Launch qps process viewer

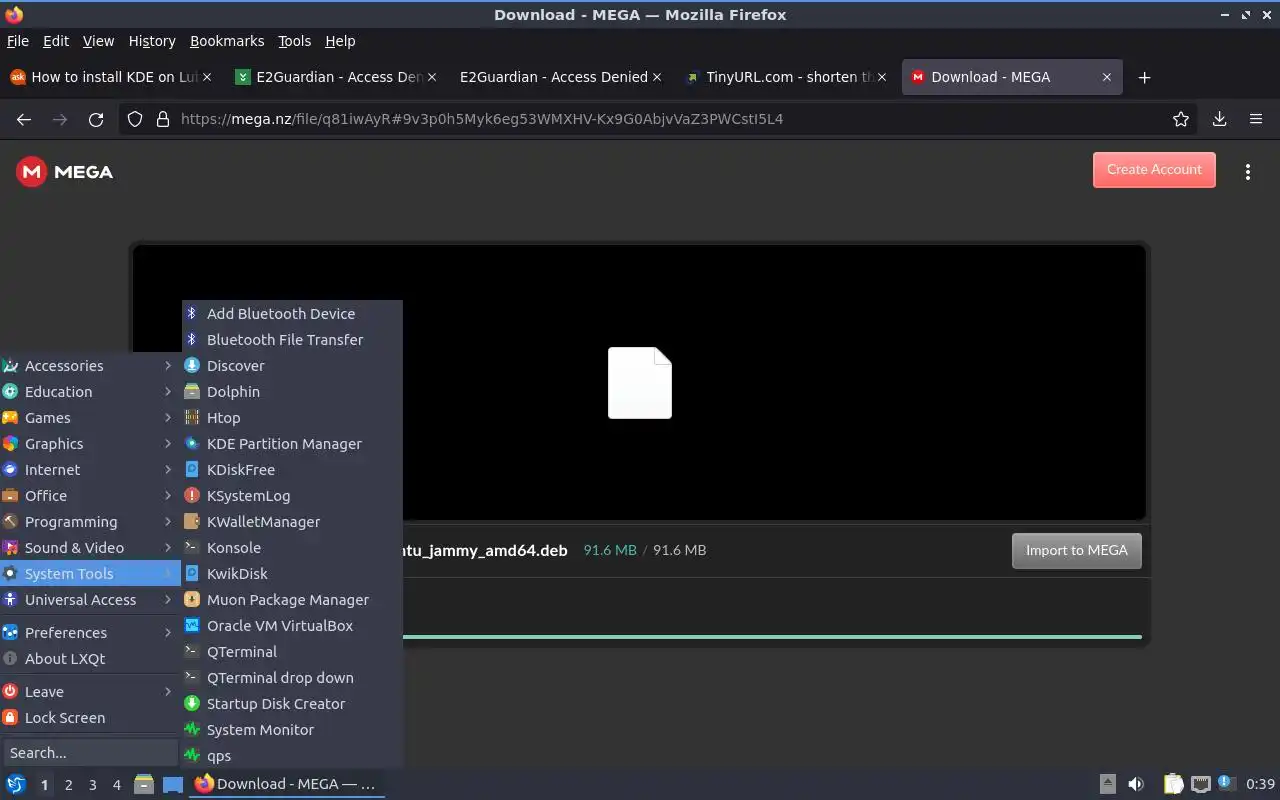click(x=292, y=755)
